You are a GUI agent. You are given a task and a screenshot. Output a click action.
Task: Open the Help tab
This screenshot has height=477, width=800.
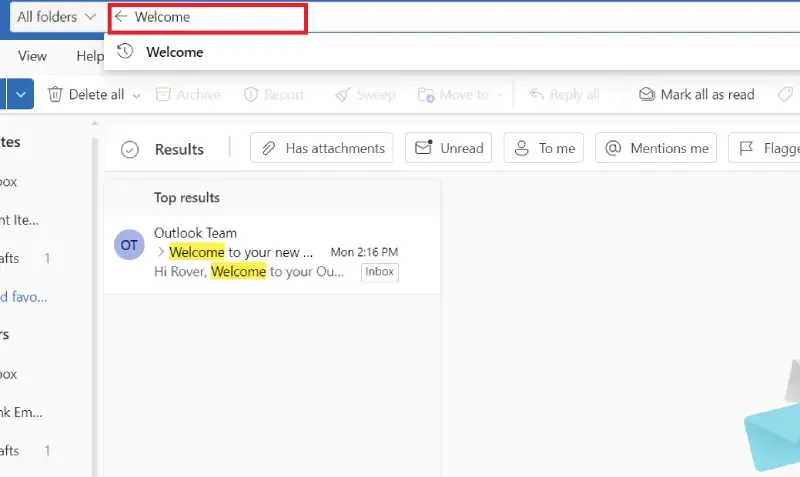tap(90, 56)
